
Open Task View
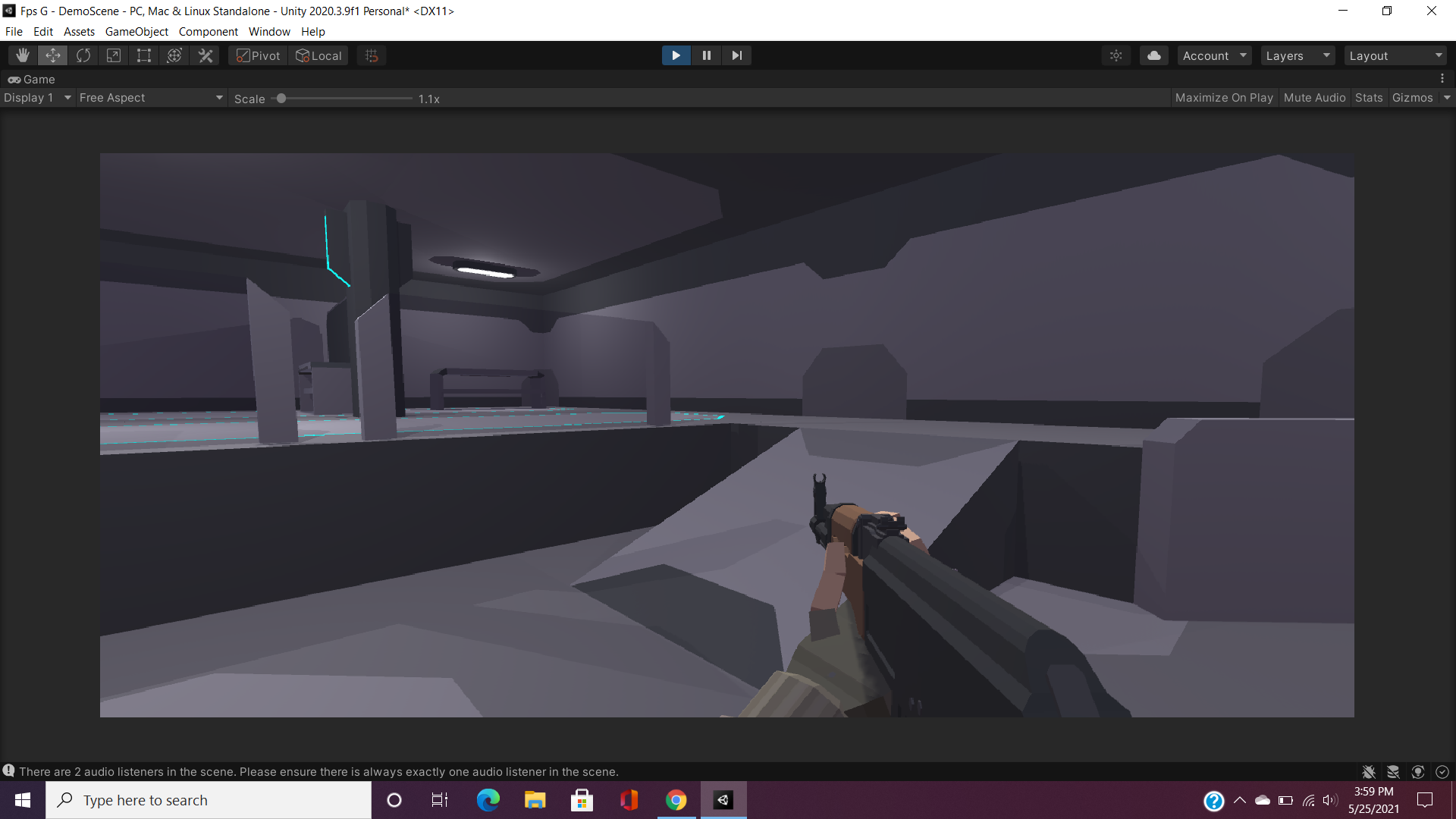(x=440, y=800)
